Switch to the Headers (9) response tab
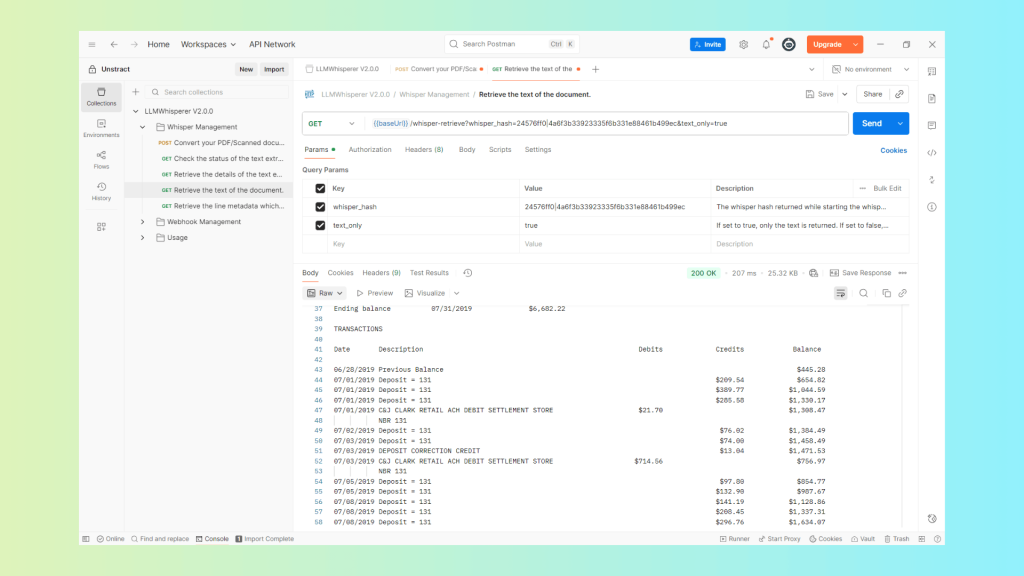 tap(381, 273)
